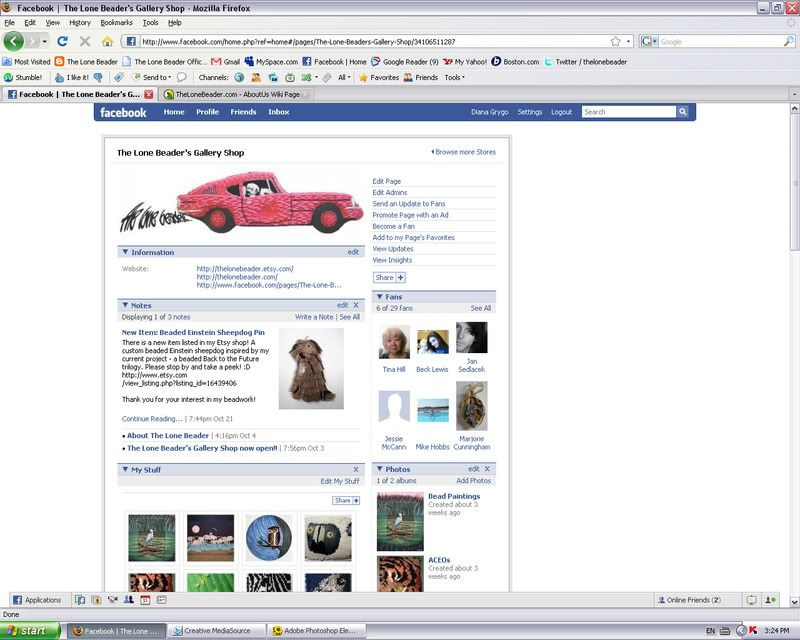Open the Windows Start button
Screen dimensions: 800x640
pyautogui.click(x=29, y=631)
